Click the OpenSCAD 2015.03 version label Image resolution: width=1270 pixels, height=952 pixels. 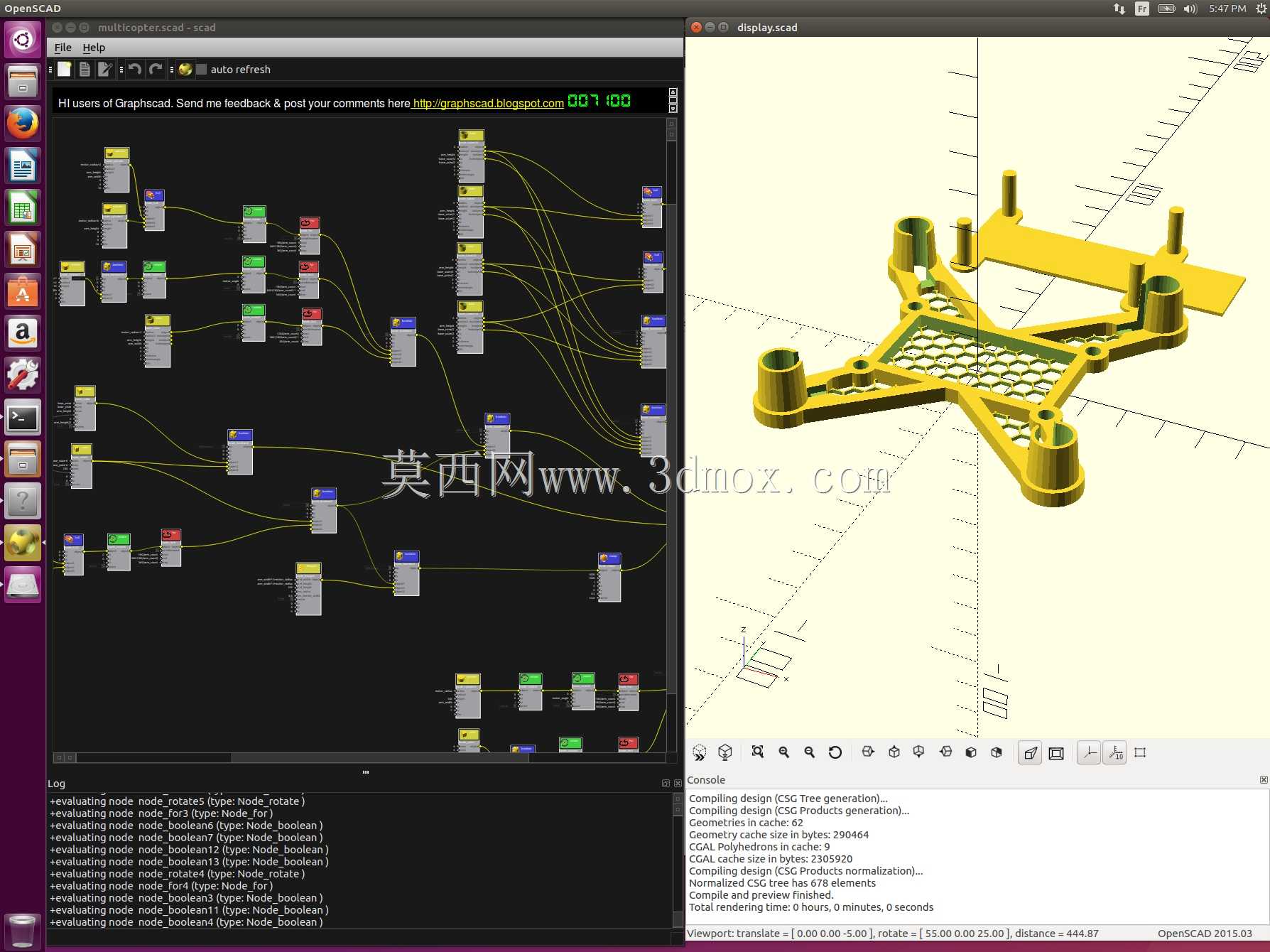(1205, 934)
